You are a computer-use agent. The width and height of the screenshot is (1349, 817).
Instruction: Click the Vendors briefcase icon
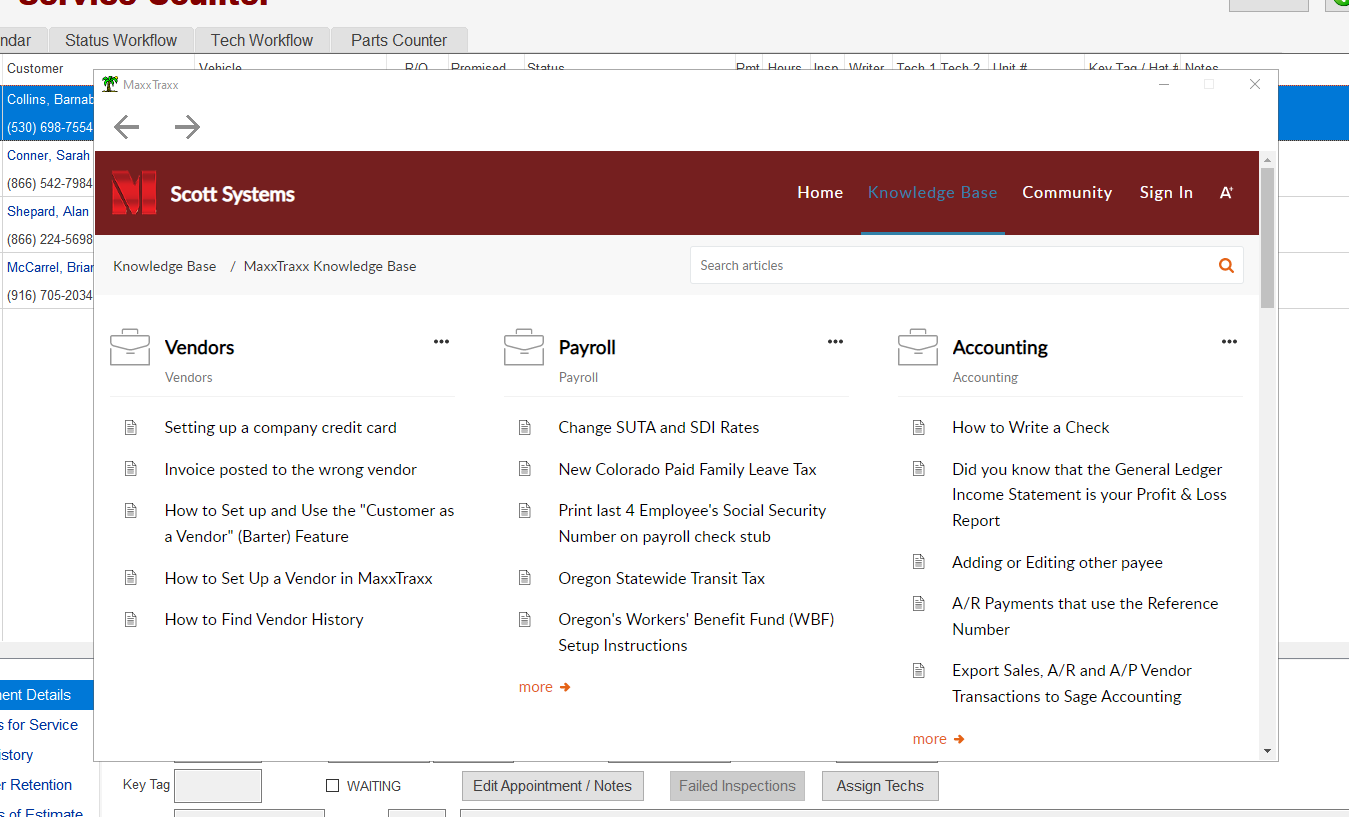pos(130,347)
